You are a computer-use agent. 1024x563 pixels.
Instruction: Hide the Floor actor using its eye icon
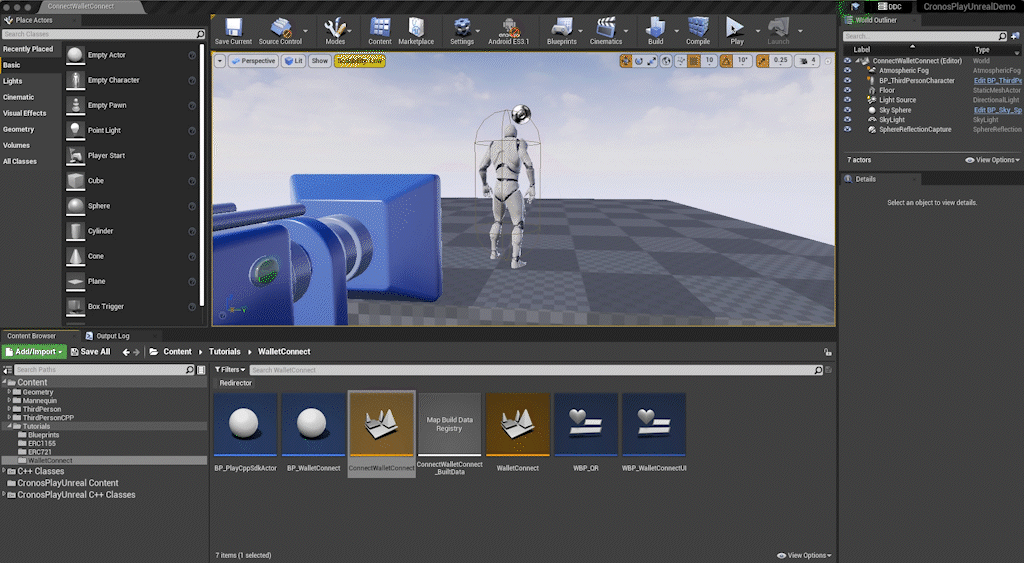[848, 90]
